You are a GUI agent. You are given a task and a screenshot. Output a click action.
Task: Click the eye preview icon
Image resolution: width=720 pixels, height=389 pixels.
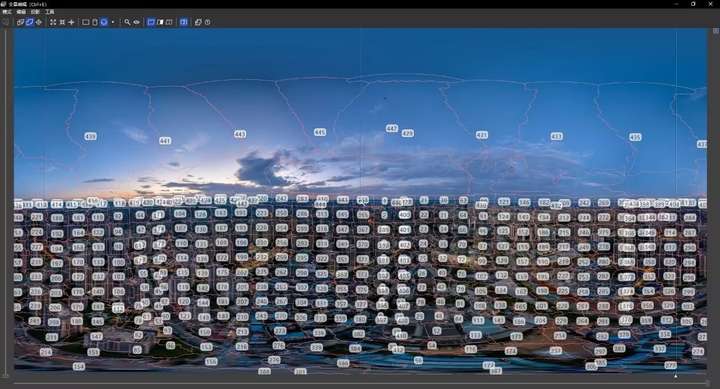coord(136,22)
